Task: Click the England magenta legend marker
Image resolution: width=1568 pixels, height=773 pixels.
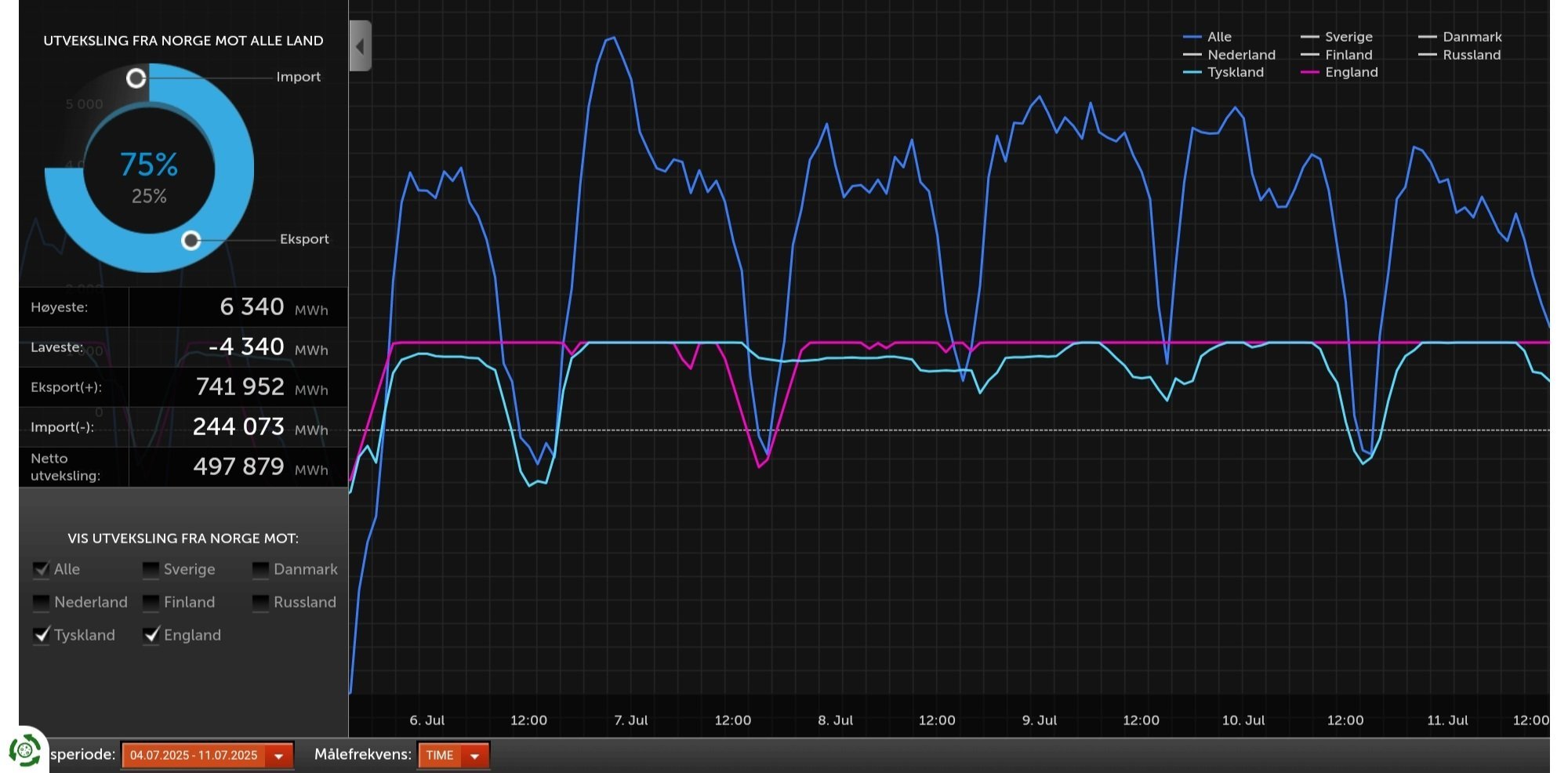Action: (x=1309, y=72)
